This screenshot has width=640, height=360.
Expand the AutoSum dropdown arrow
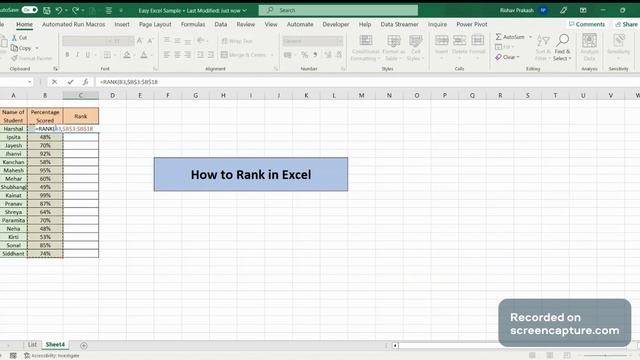(x=531, y=37)
